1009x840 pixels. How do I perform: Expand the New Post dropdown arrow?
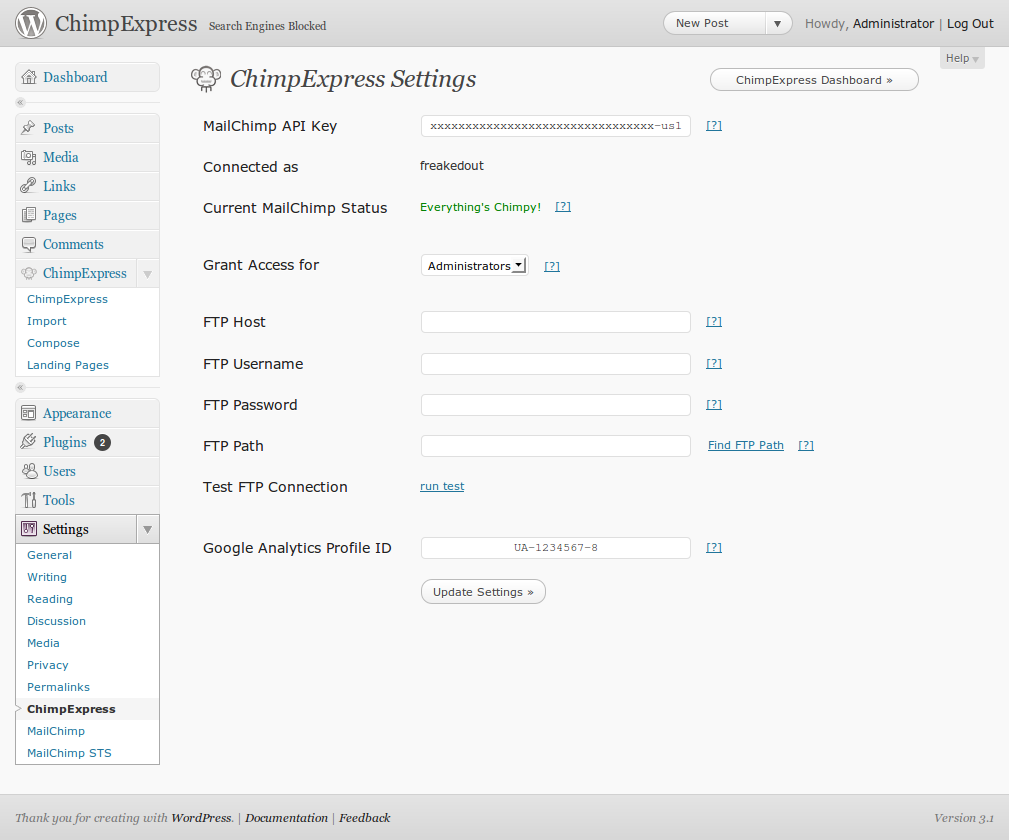[777, 23]
